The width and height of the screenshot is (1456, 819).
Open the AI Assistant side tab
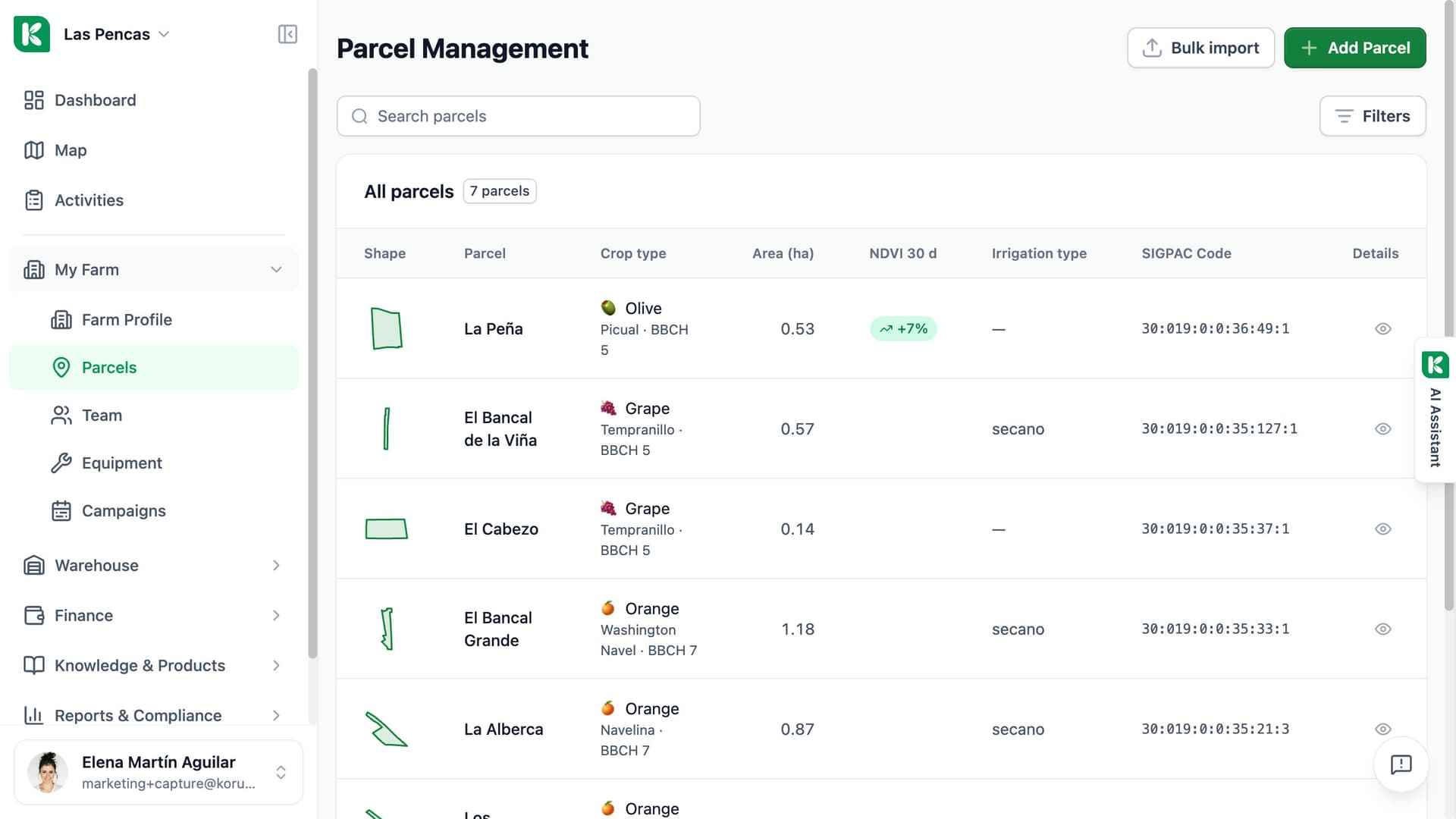pyautogui.click(x=1435, y=409)
